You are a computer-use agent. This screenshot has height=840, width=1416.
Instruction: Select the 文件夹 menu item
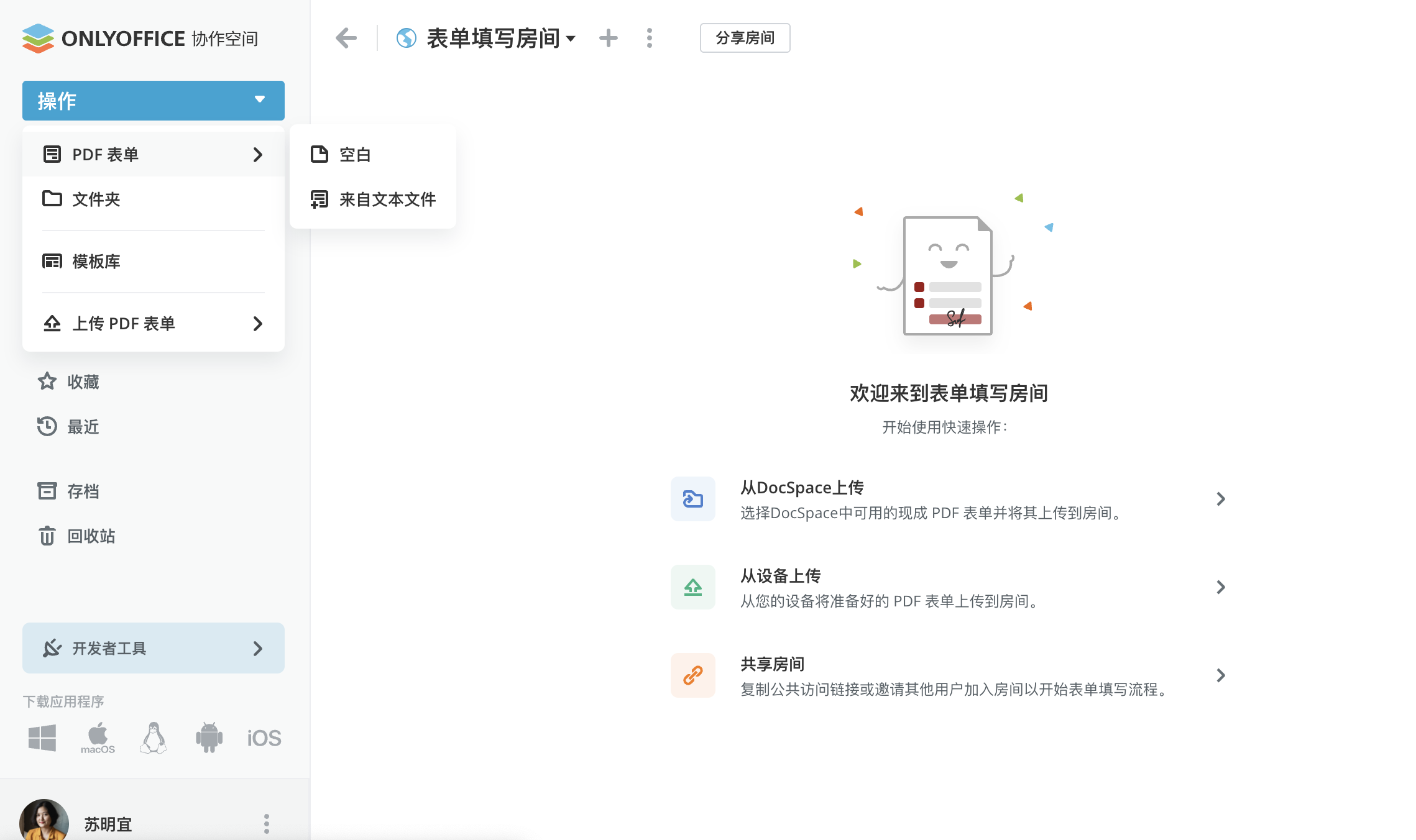click(154, 199)
